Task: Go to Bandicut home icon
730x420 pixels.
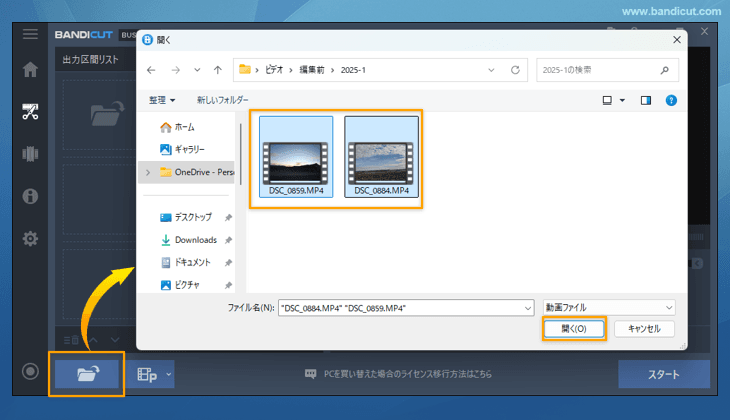Action: [30, 69]
